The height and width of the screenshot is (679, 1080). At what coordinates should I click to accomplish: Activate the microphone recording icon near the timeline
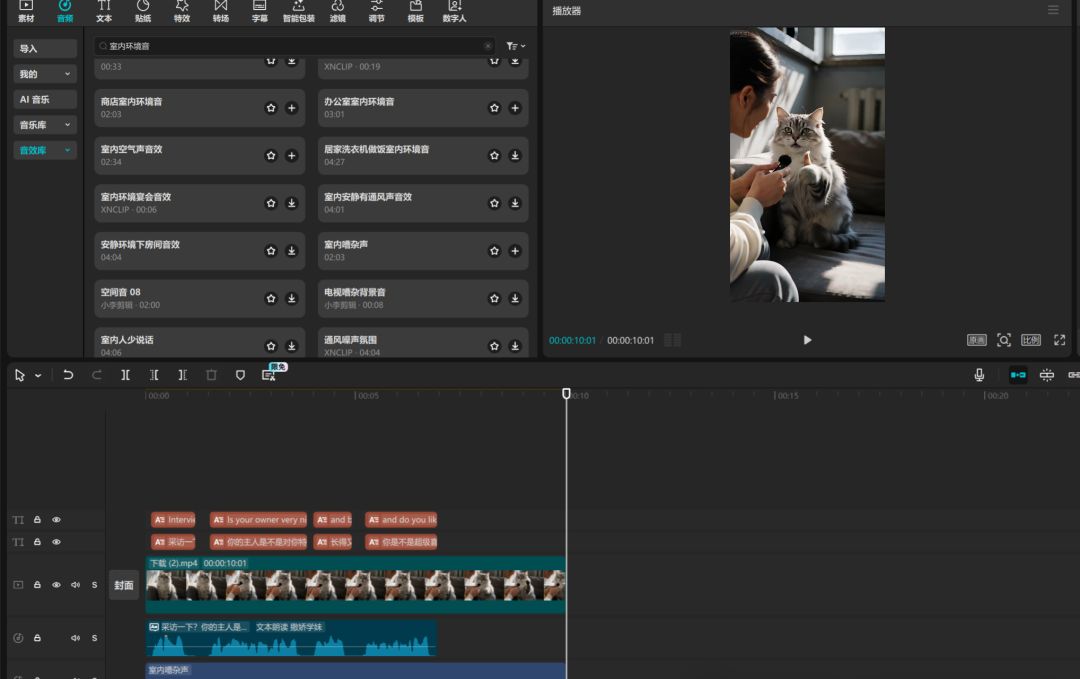coord(980,374)
